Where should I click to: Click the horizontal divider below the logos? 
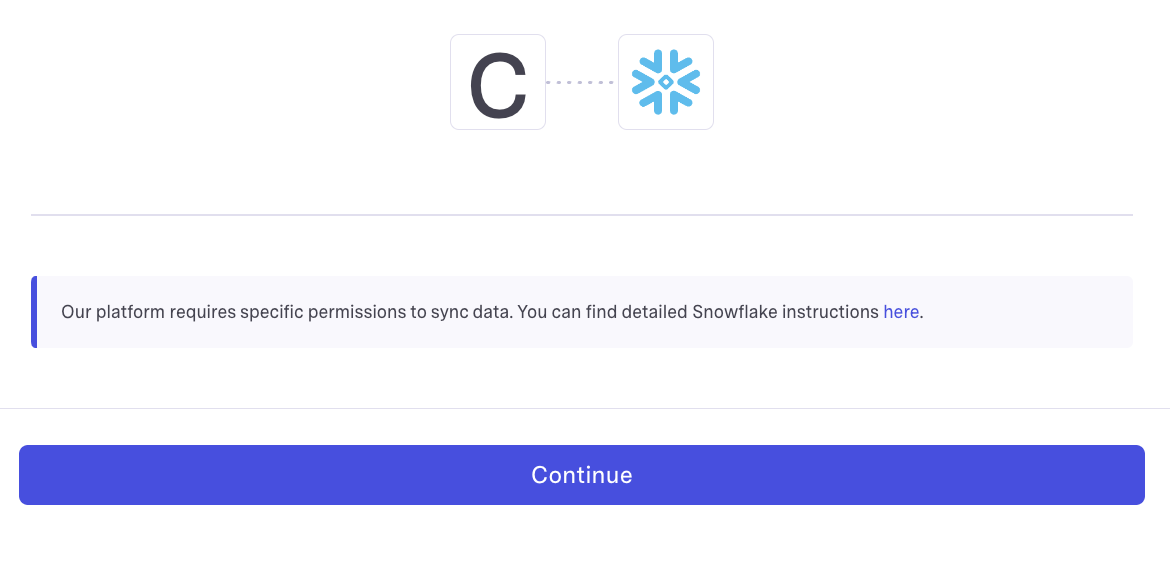pos(582,215)
